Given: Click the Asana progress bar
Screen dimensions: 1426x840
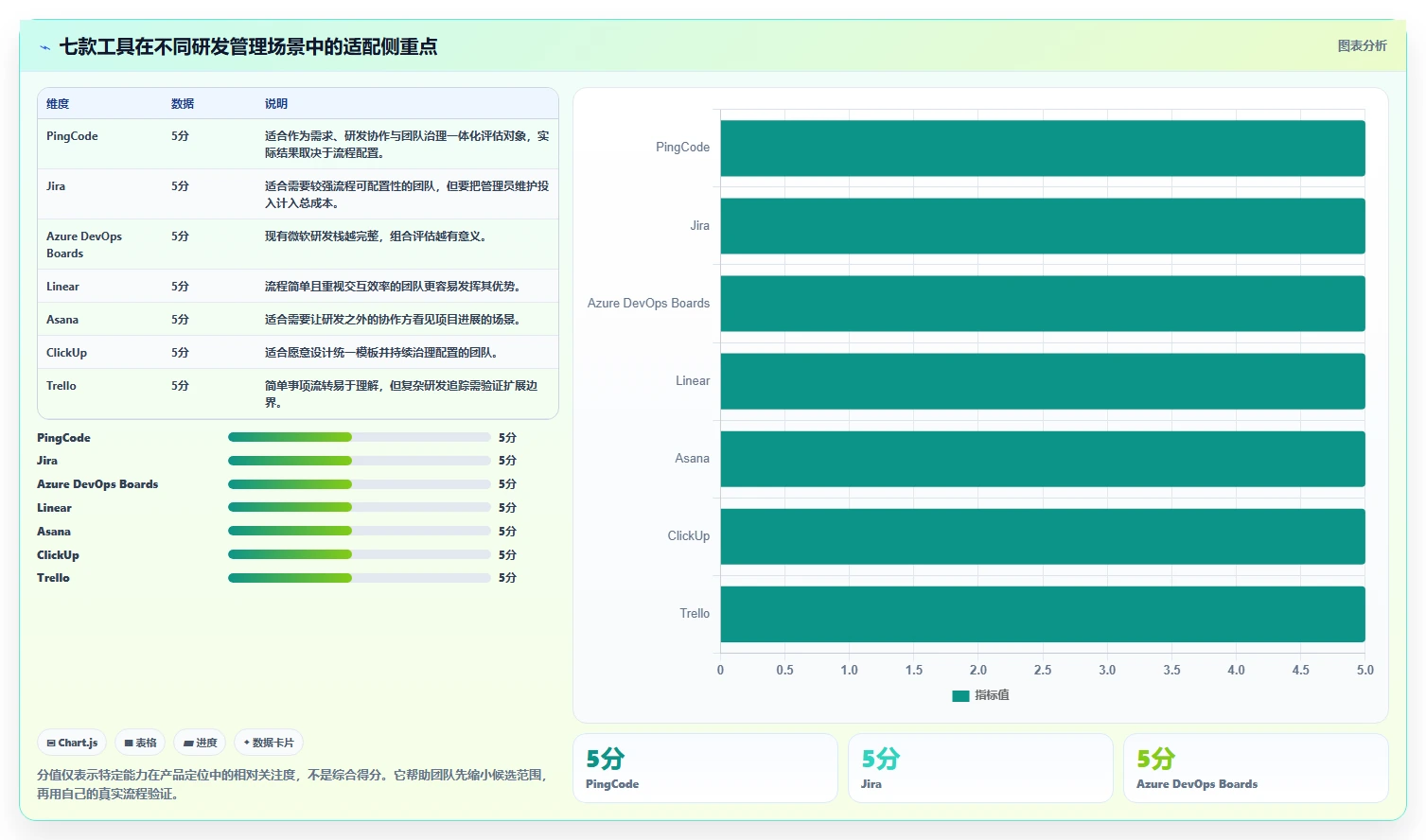Looking at the screenshot, I should point(359,531).
